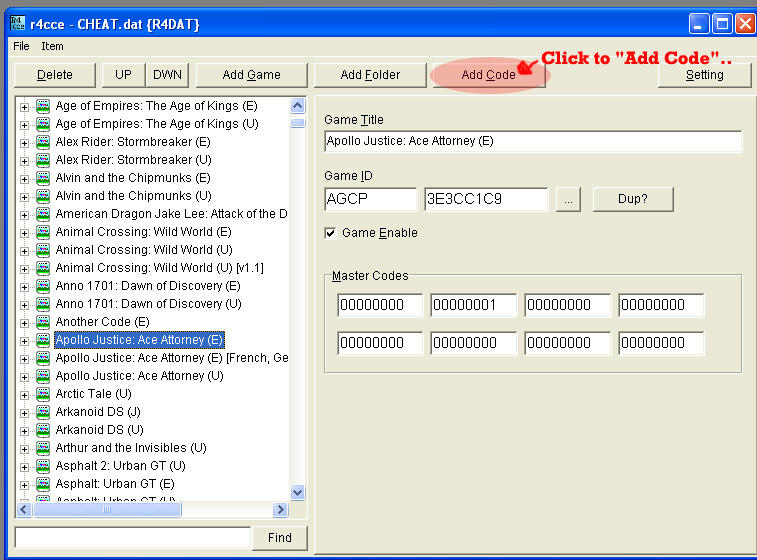
Task: Click the icon beside Asphalt 2: Urban GT (U)
Action: [43, 466]
